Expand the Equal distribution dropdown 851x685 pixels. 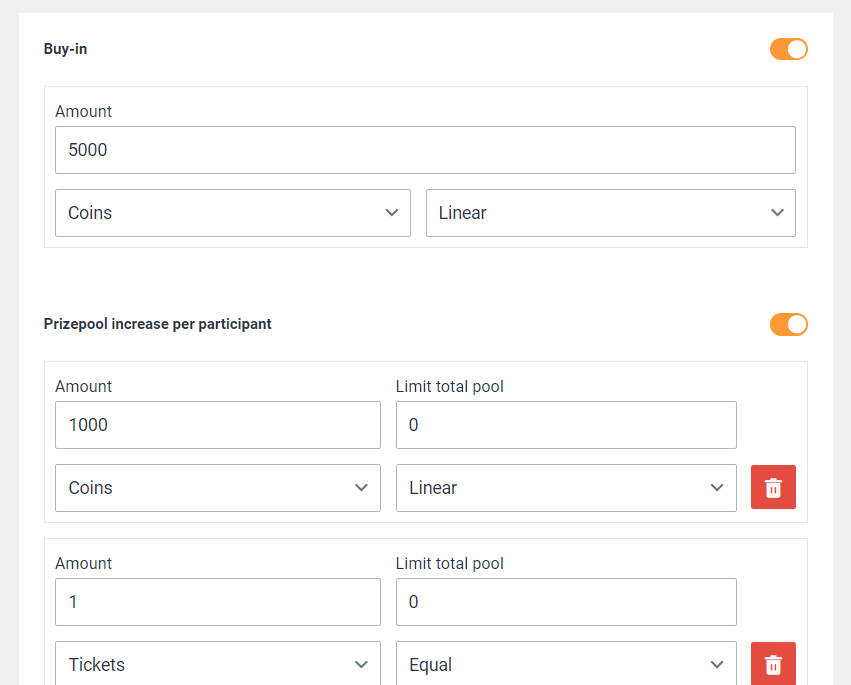point(565,665)
